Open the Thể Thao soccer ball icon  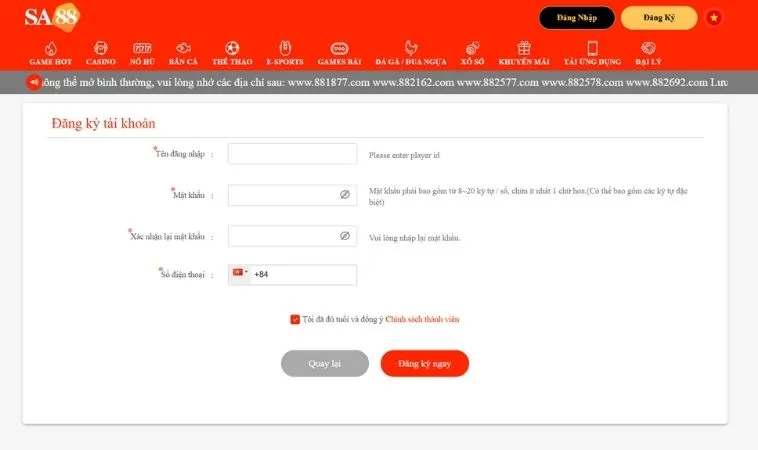tap(232, 48)
